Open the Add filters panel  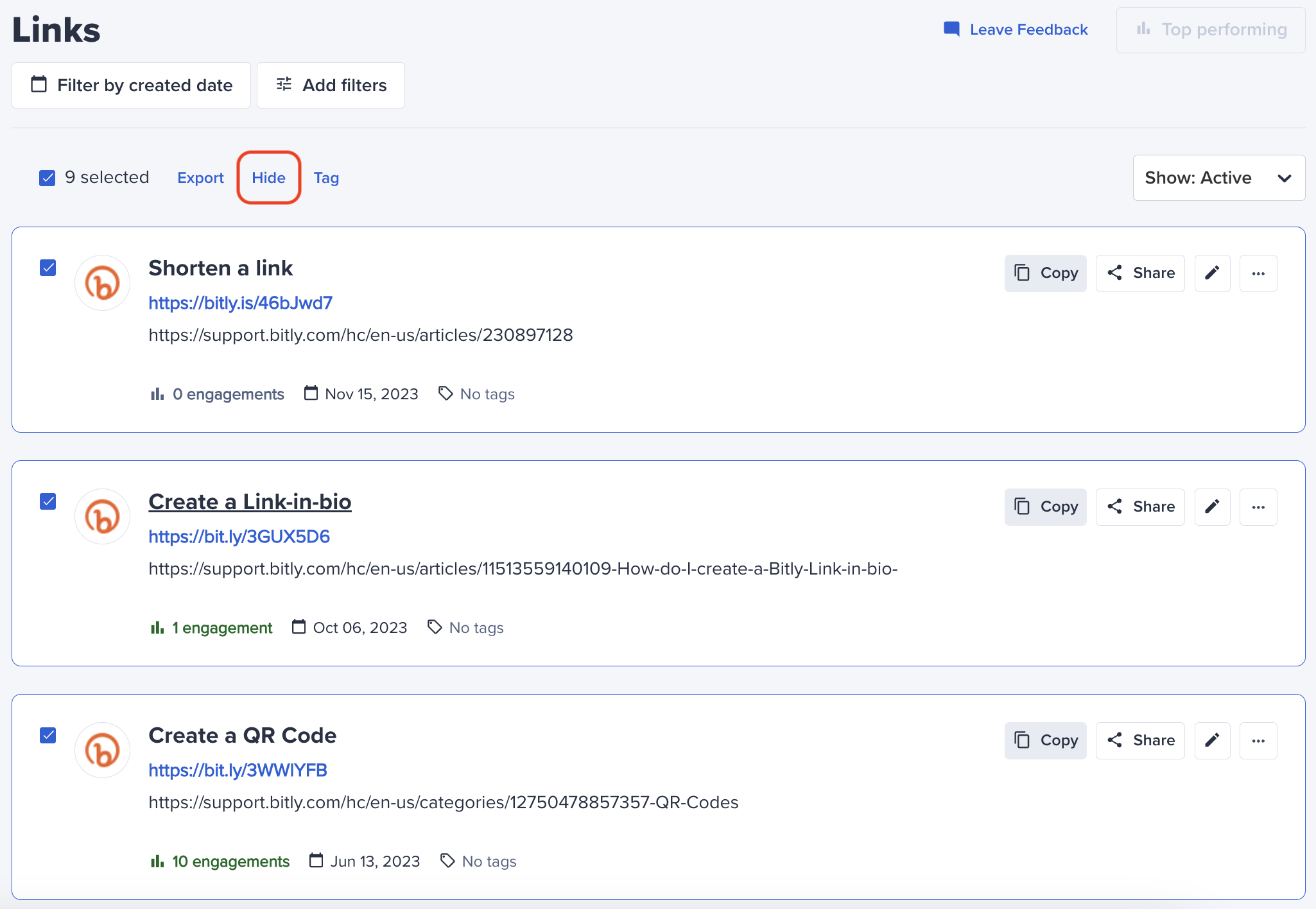pos(331,85)
